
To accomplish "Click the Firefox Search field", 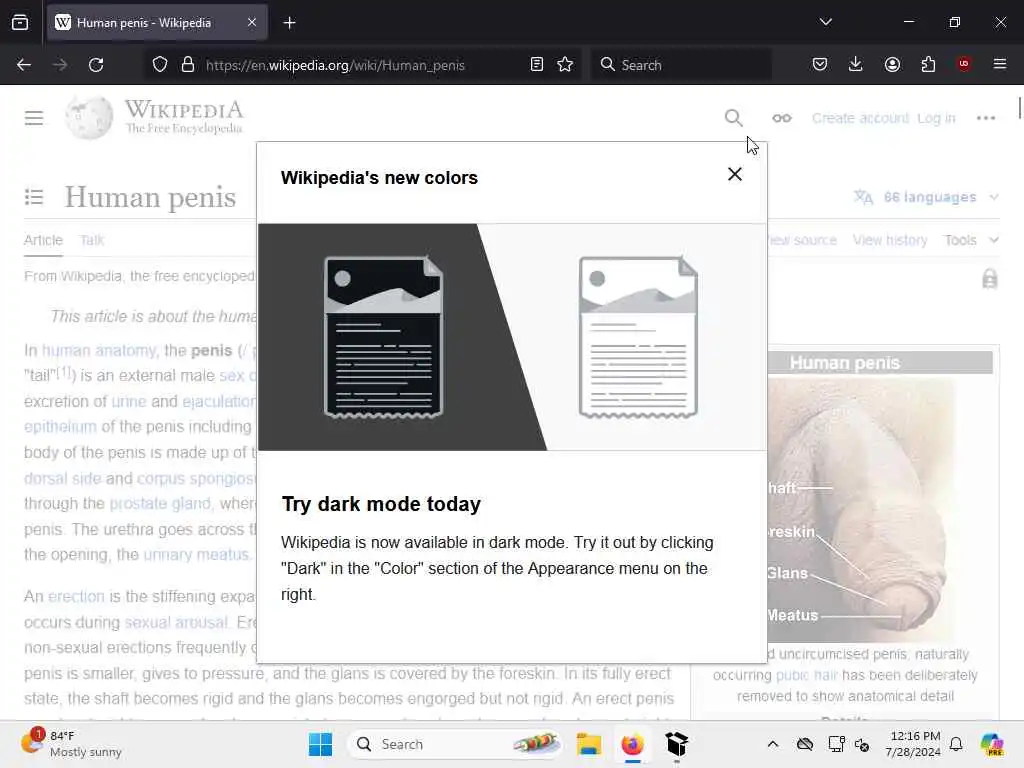I will pyautogui.click(x=681, y=65).
